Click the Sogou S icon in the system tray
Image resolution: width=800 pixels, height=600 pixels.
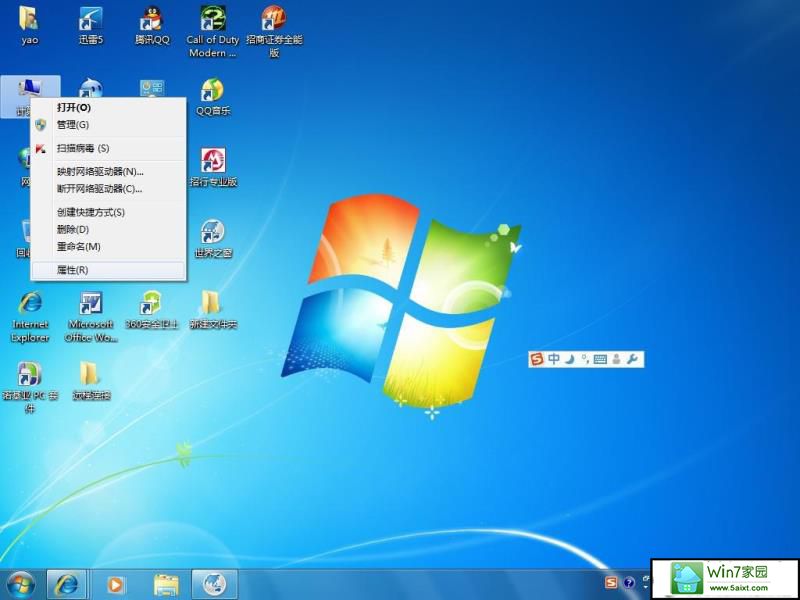(611, 583)
